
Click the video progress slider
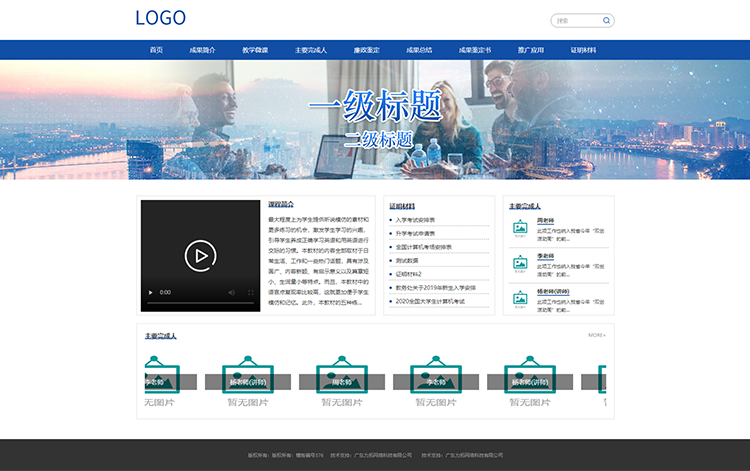(x=200, y=302)
